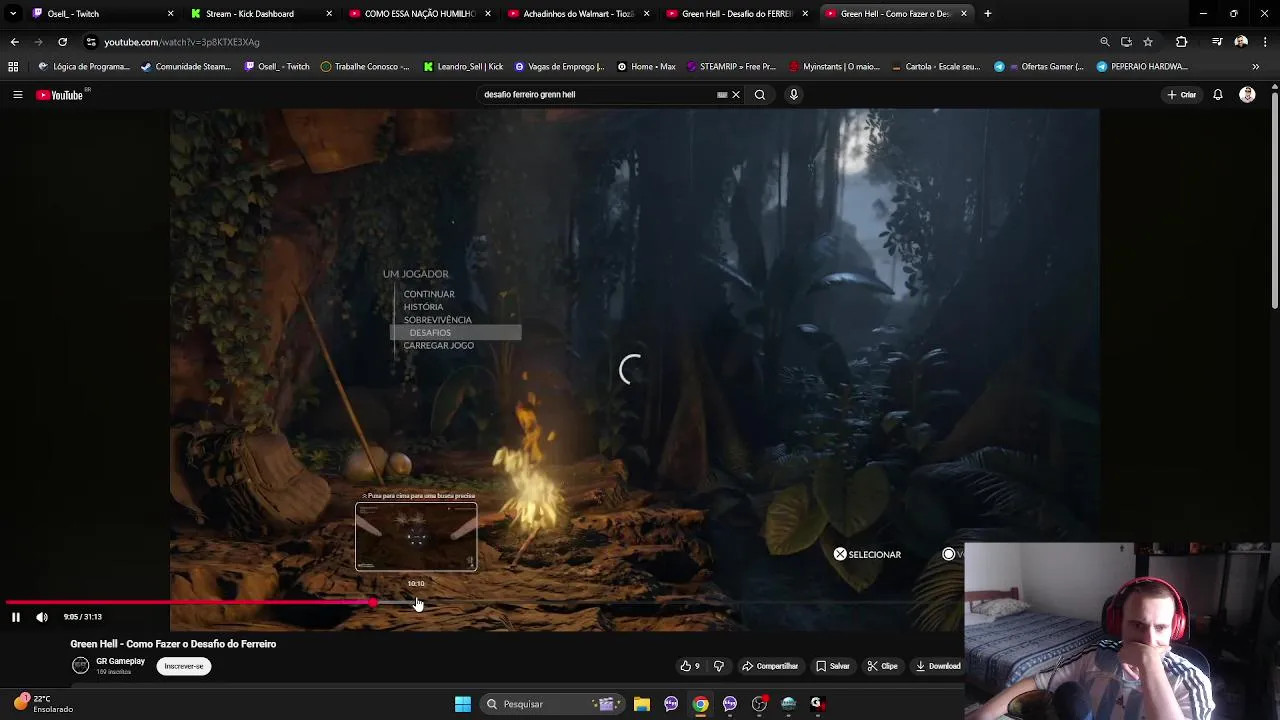The image size is (1280, 720).
Task: Open the Leandro_Sell | Kick bookmark
Action: [x=463, y=67]
